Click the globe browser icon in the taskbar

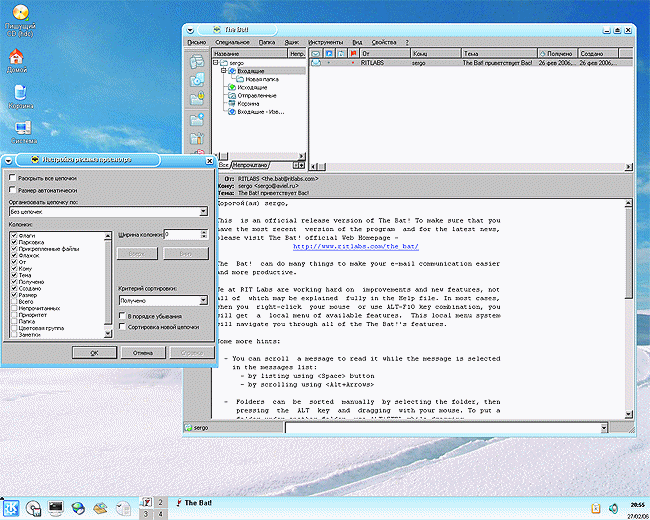point(78,508)
